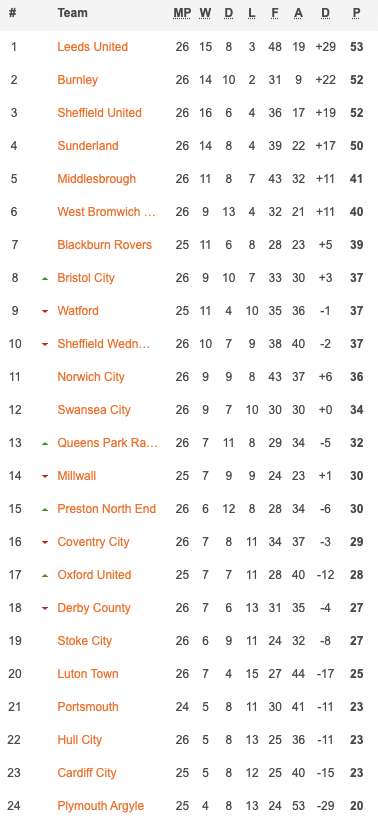Click the red down arrow beside Watford

[45, 311]
